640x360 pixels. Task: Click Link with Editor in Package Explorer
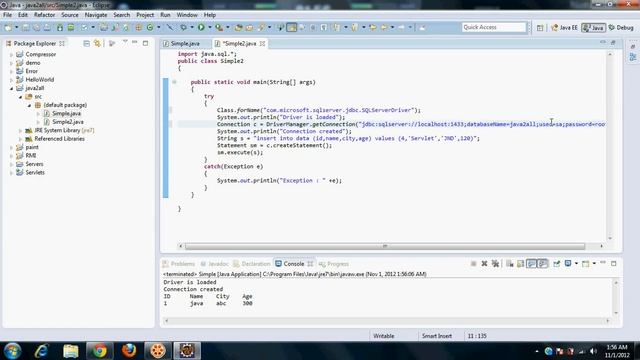coord(97,43)
